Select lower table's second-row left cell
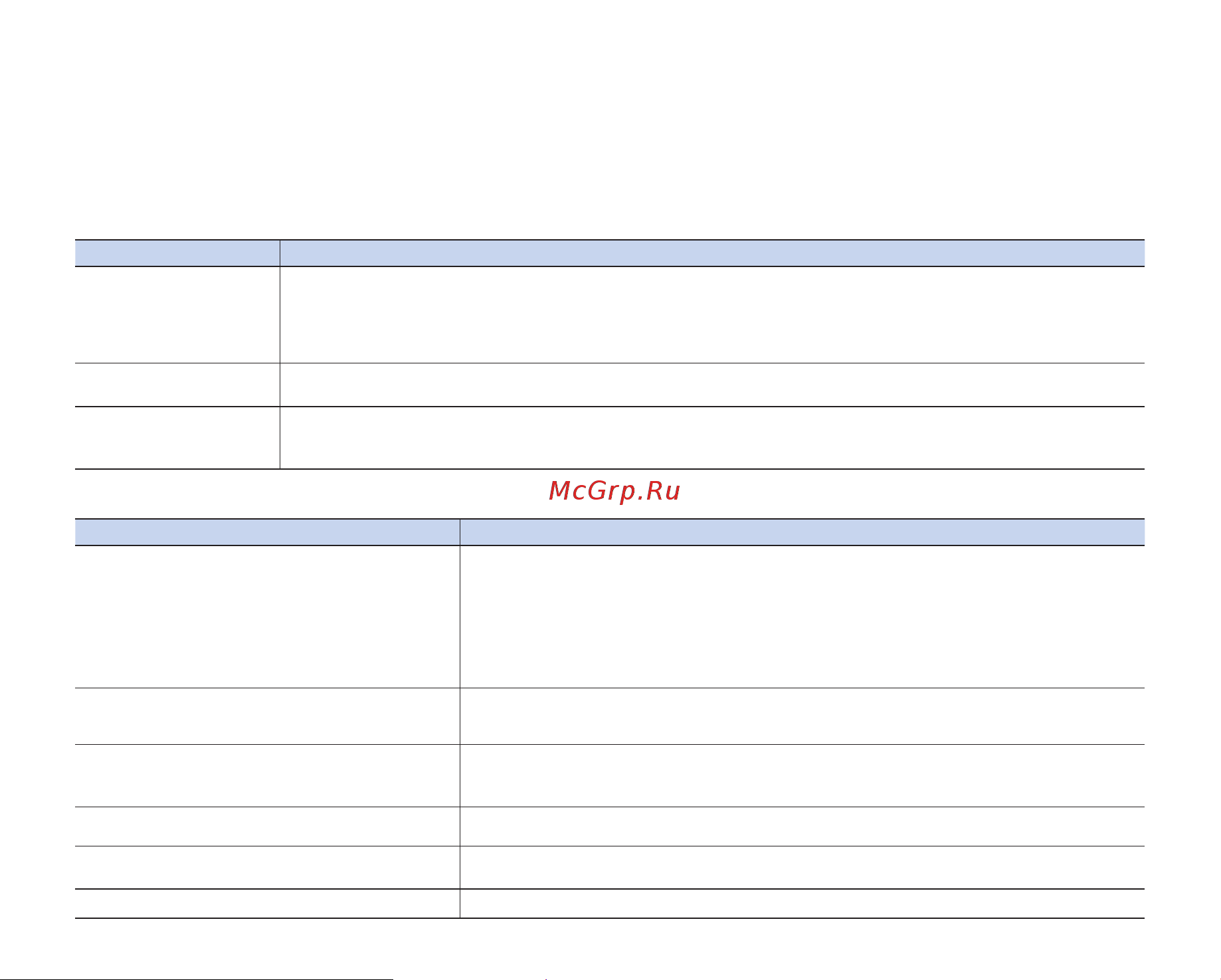This screenshot has width=1221, height=980. point(267,716)
